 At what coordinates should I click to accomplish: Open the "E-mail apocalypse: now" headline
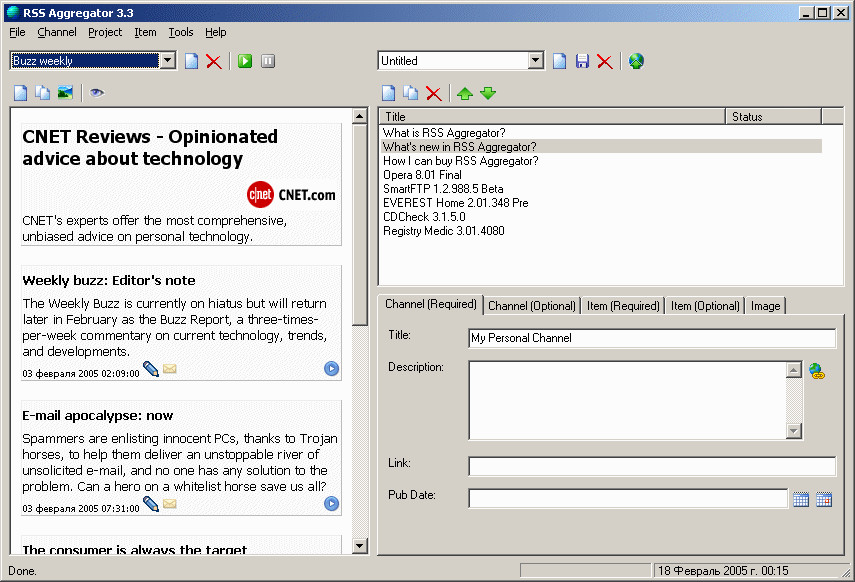(x=98, y=416)
